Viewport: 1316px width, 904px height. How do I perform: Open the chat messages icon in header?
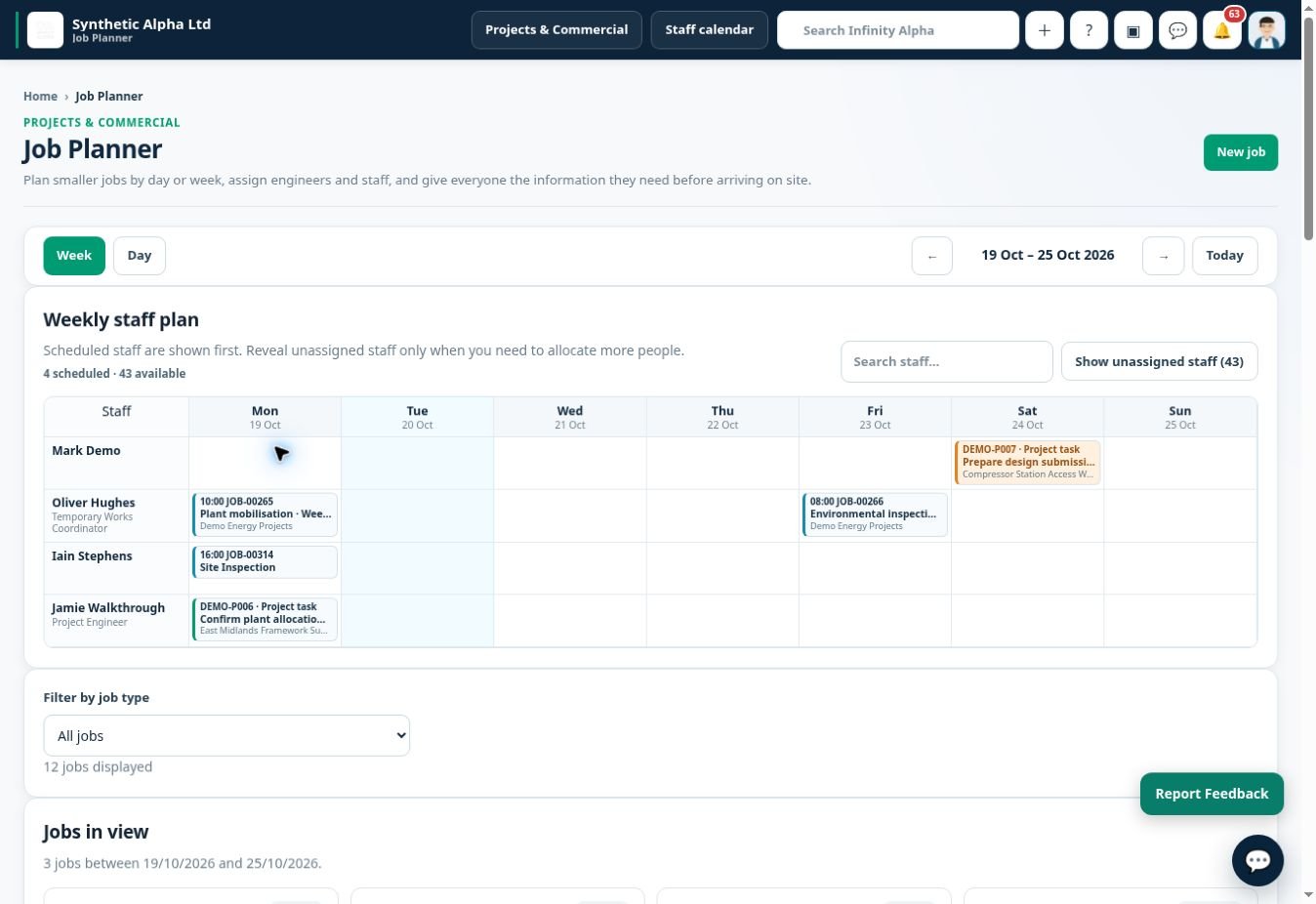click(x=1177, y=30)
